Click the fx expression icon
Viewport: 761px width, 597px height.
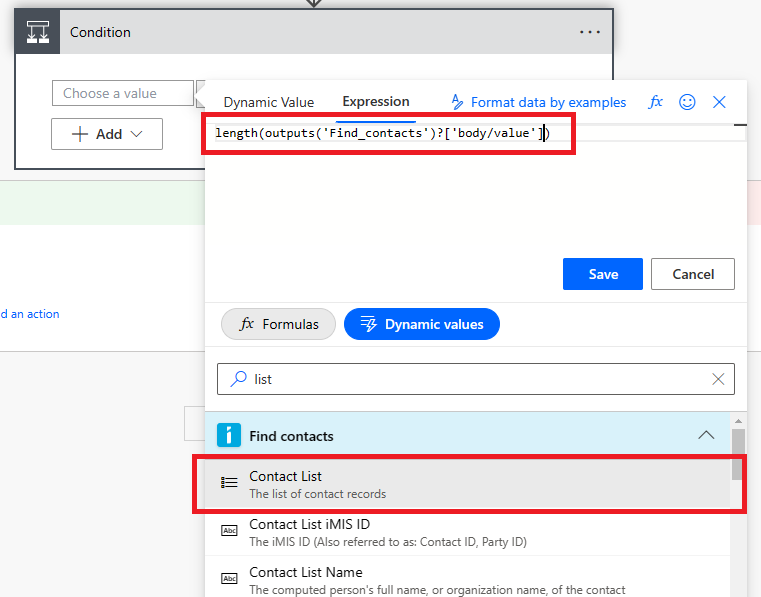(656, 102)
